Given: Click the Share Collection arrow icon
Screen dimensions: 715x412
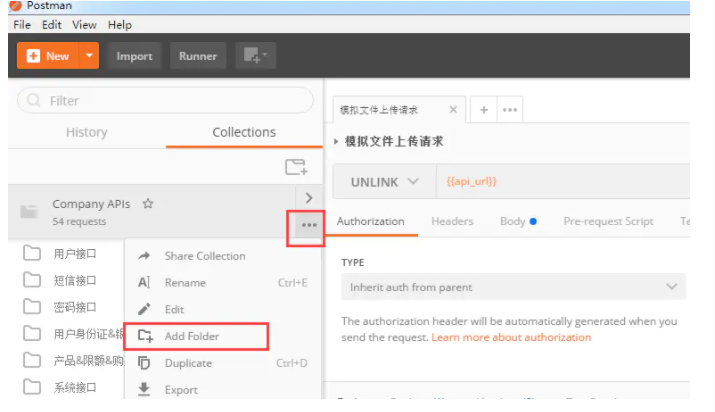Looking at the screenshot, I should 144,256.
